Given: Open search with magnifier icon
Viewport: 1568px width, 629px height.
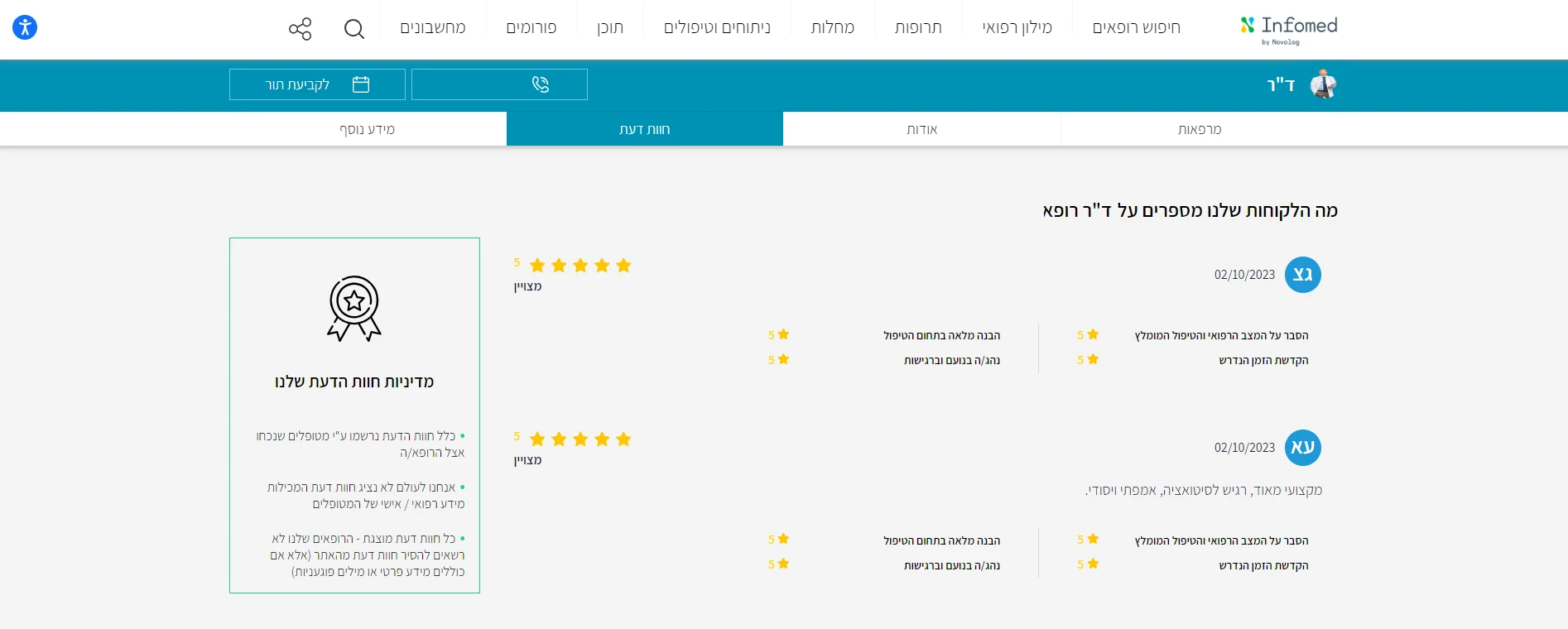Looking at the screenshot, I should coord(354,29).
